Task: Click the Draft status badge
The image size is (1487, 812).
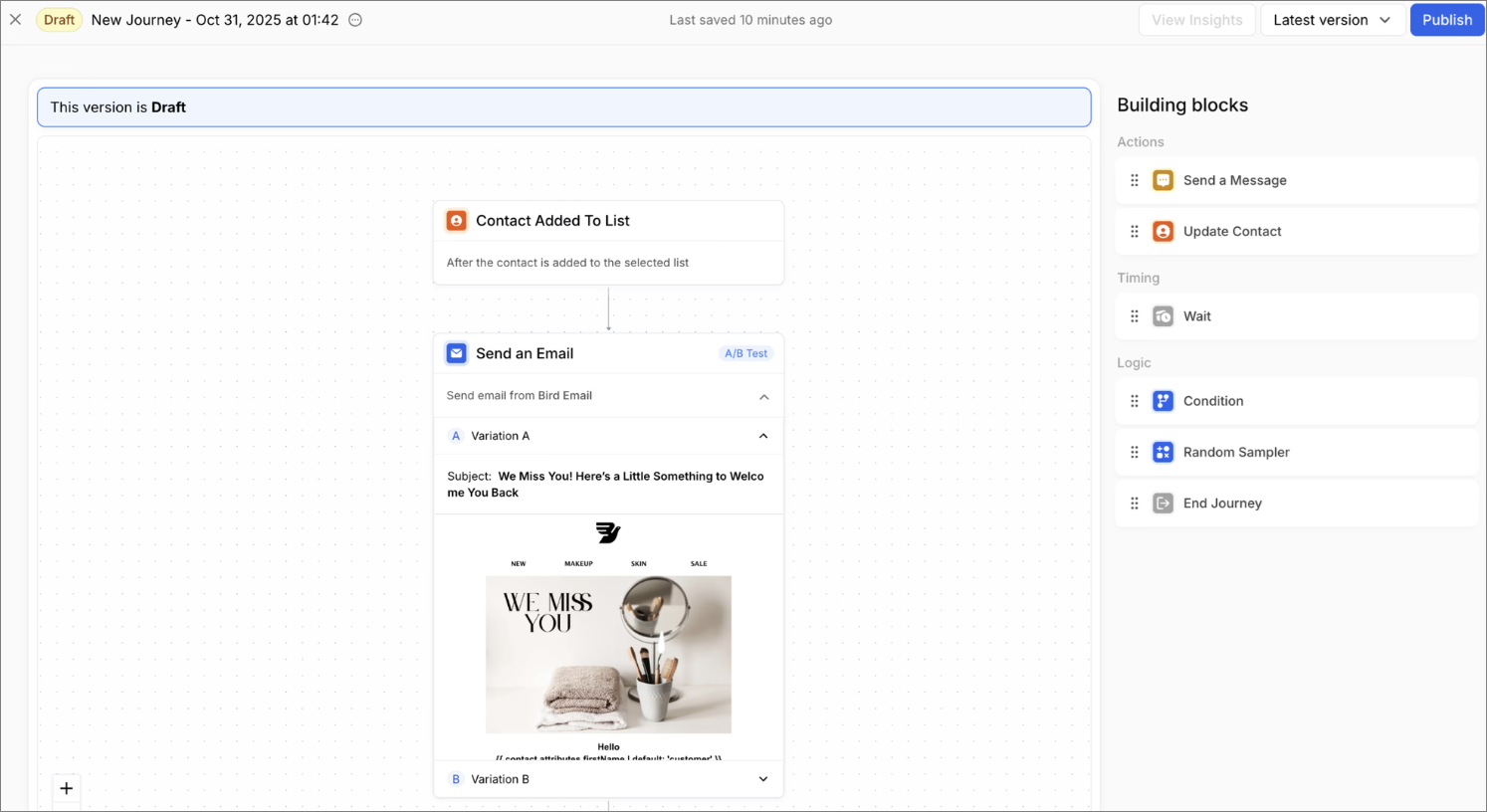Action: coord(58,19)
